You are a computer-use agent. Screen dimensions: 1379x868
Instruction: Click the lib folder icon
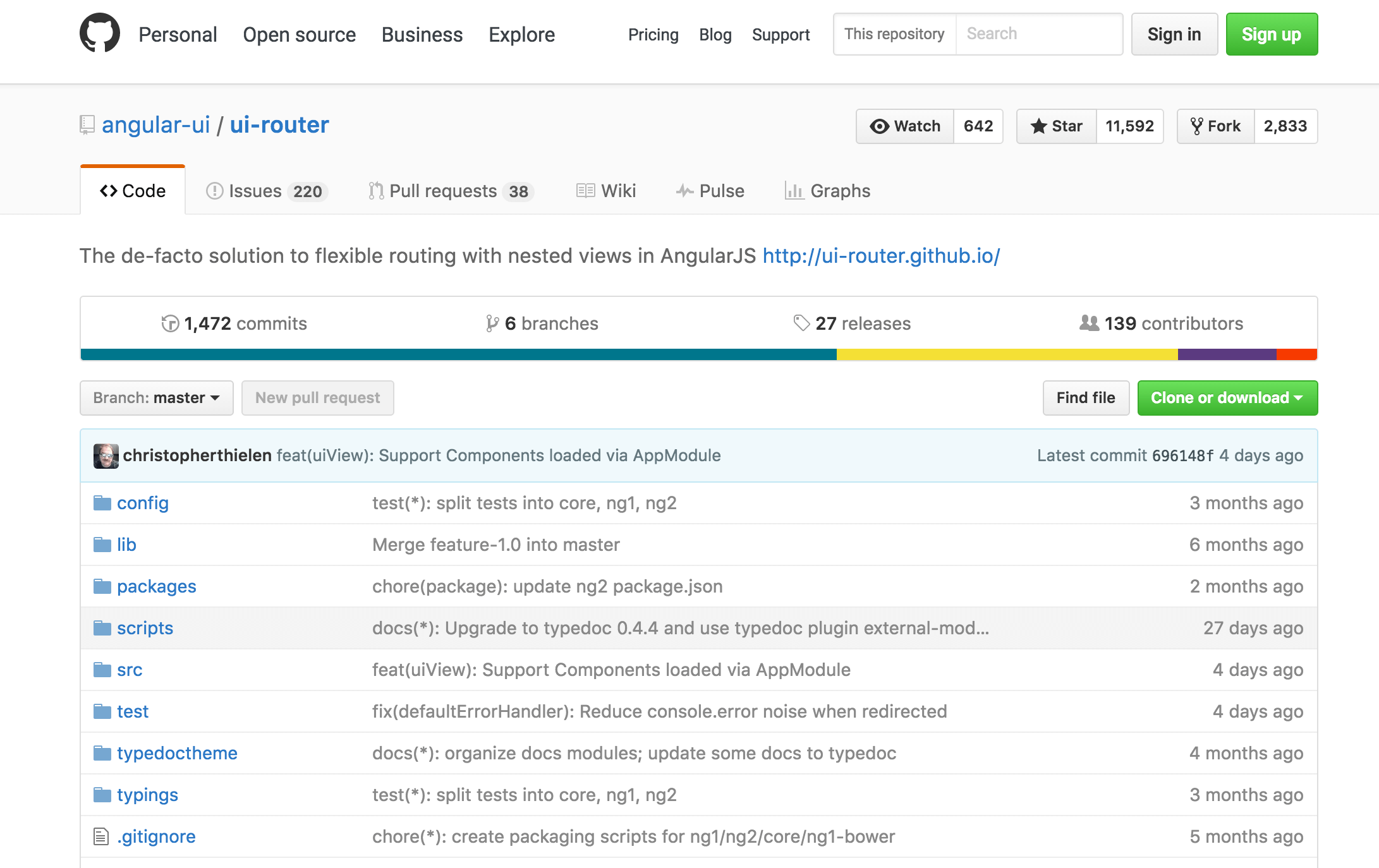point(102,545)
